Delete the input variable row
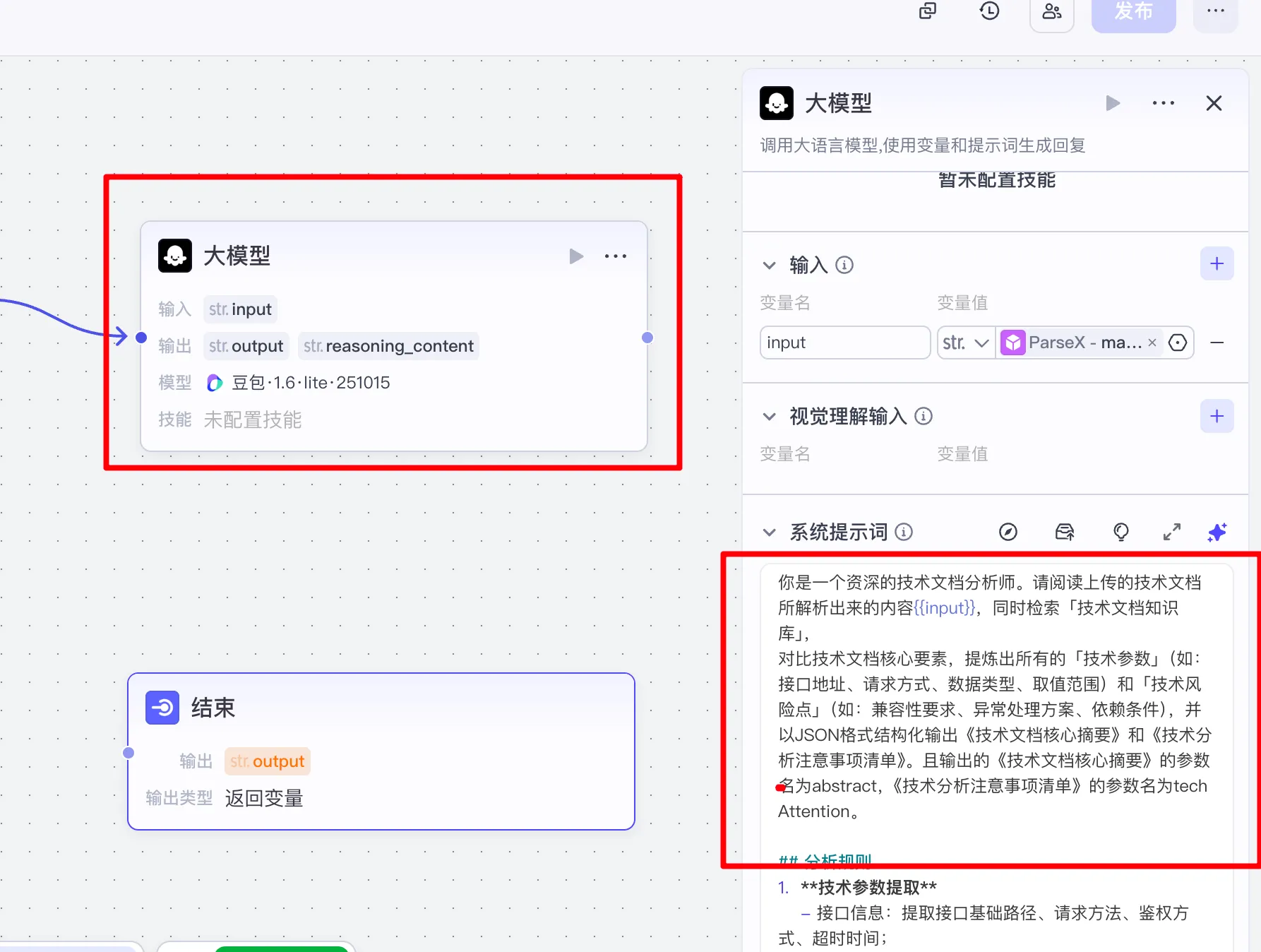 (1217, 343)
